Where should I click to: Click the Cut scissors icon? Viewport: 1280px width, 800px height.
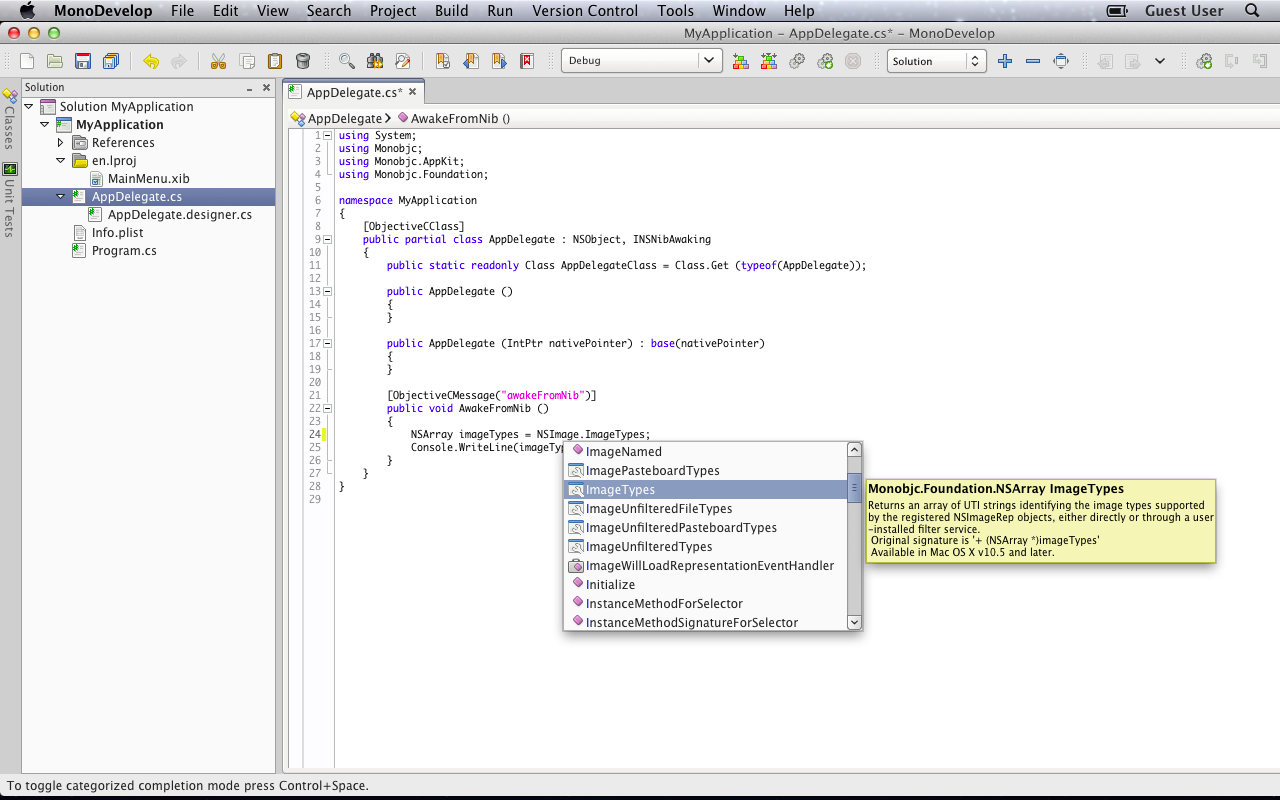pos(218,61)
